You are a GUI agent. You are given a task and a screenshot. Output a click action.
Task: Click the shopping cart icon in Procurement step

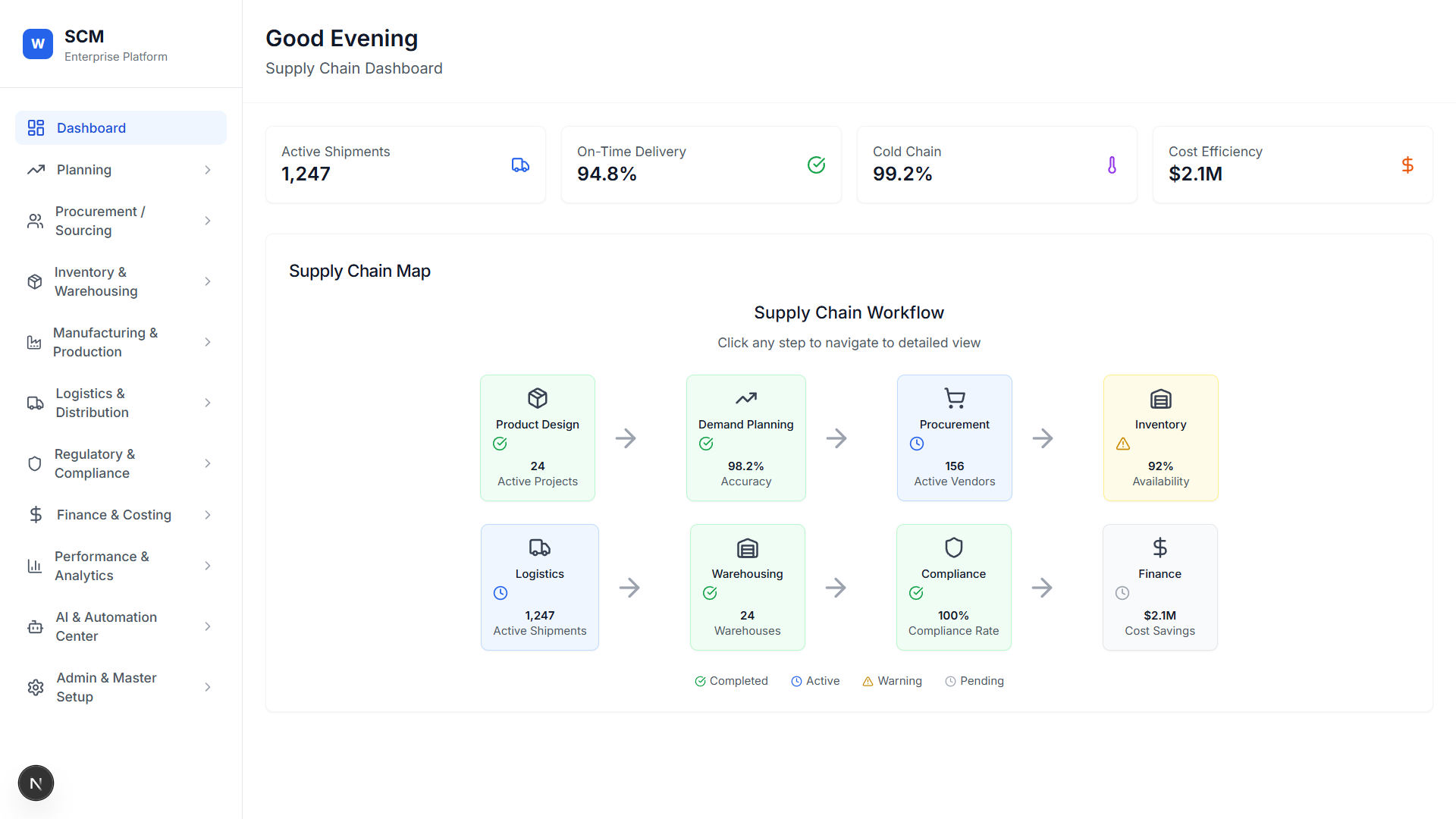(x=954, y=398)
